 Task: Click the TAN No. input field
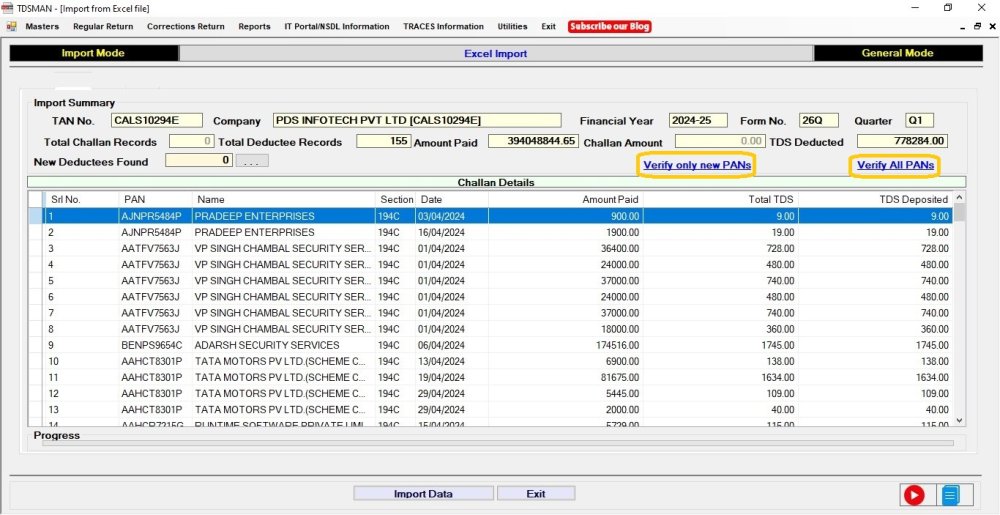click(156, 121)
